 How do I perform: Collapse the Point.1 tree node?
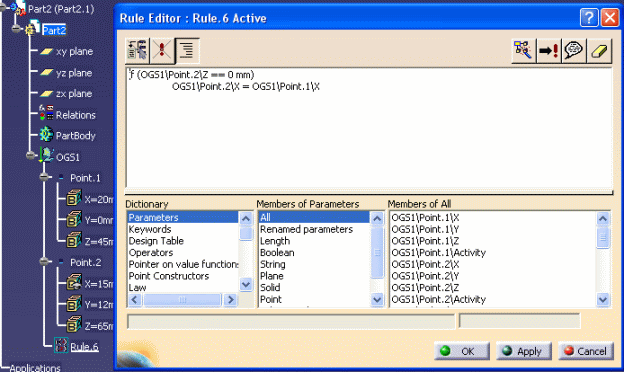tap(44, 177)
